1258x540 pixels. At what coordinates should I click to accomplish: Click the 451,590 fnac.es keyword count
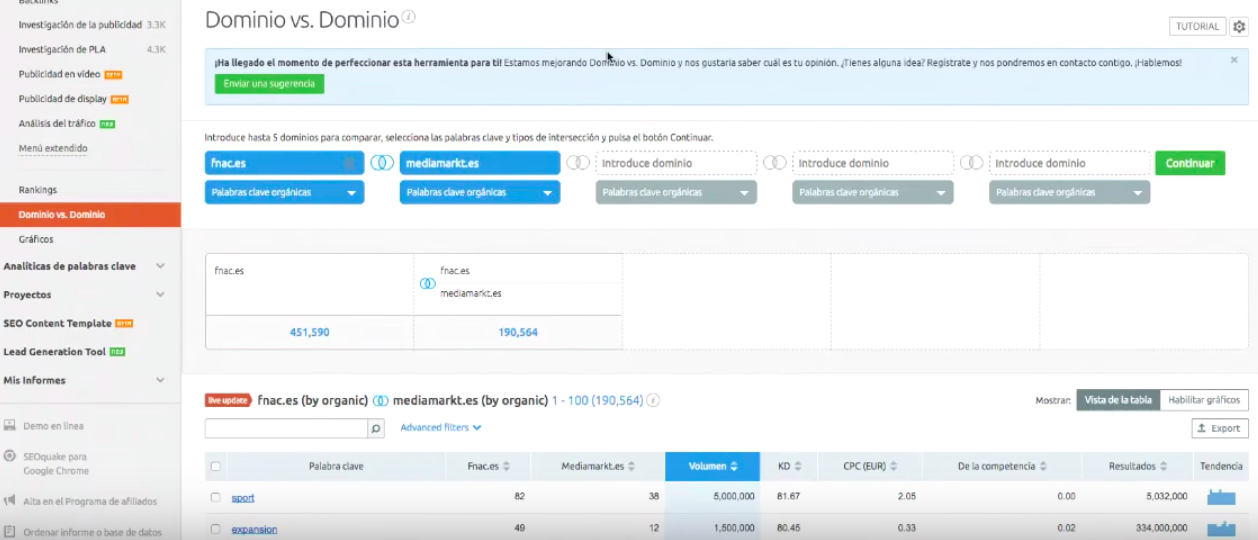[x=309, y=332]
